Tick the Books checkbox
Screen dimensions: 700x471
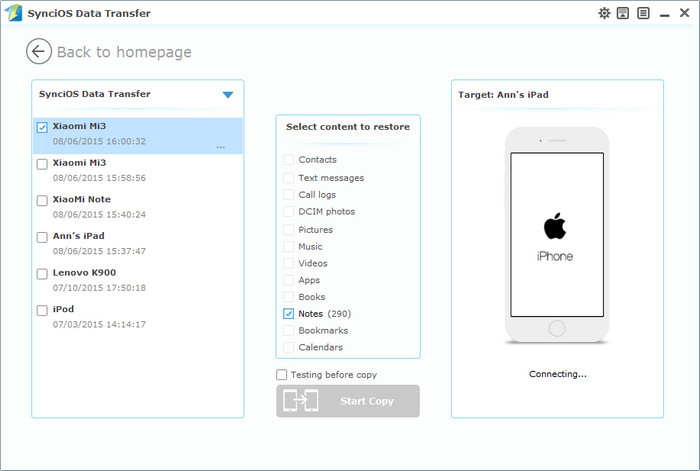click(288, 297)
